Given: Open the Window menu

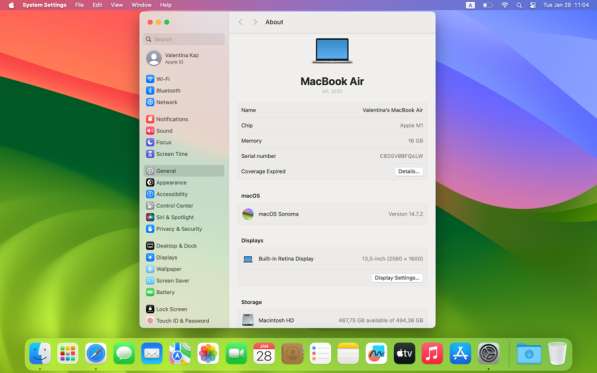Looking at the screenshot, I should click(x=141, y=5).
